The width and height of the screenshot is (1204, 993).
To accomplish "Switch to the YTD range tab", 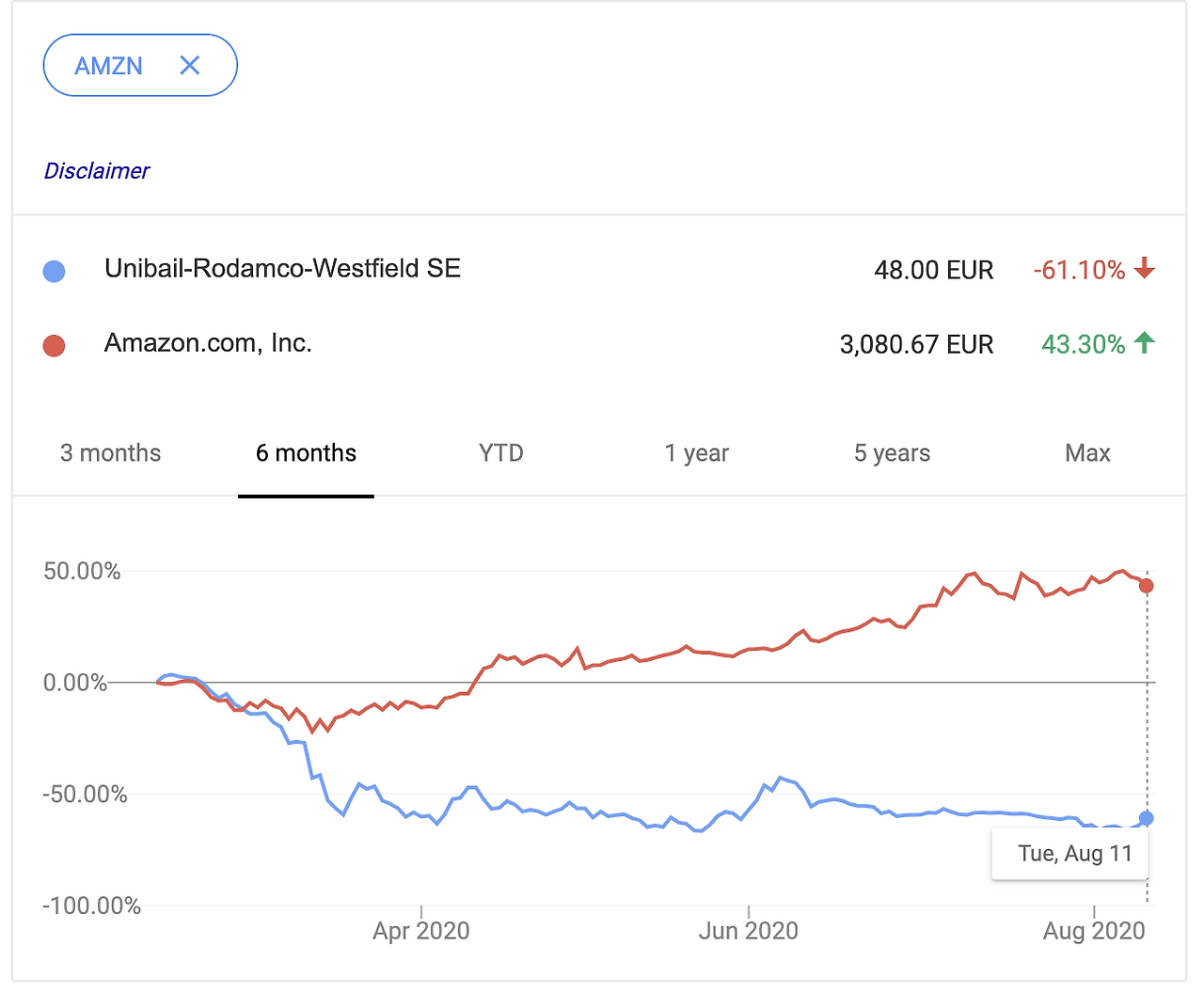I will 500,453.
